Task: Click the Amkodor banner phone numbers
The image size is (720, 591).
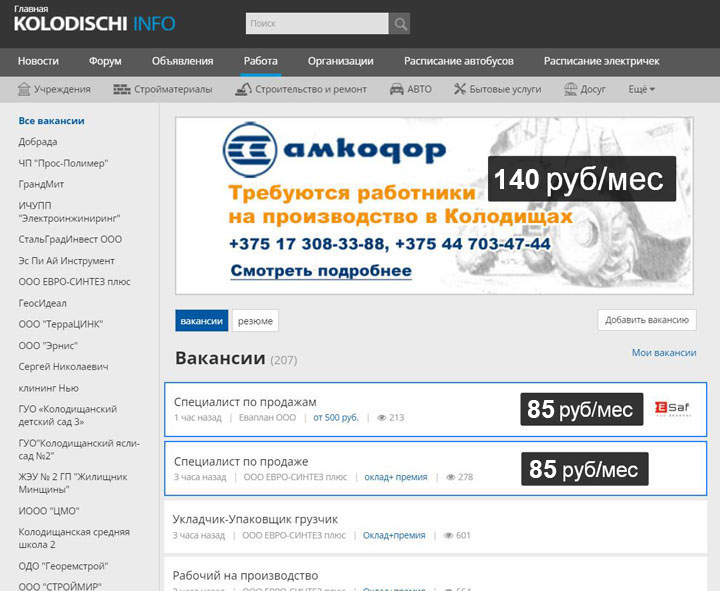Action: pos(390,244)
